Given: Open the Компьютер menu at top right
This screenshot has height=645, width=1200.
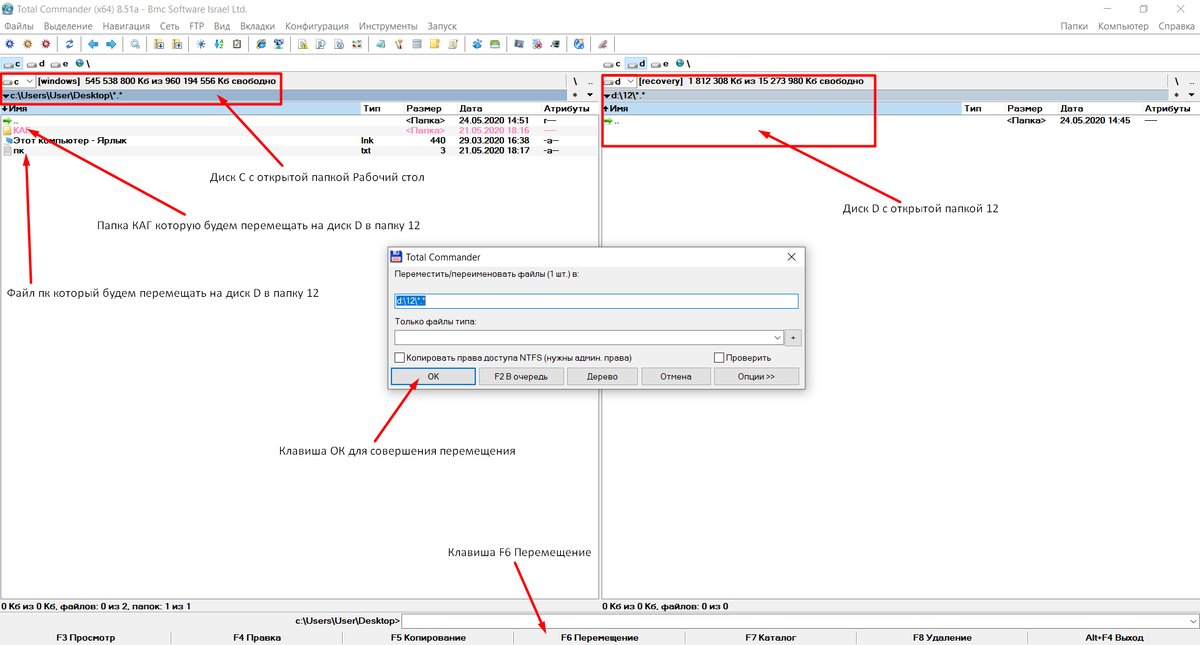Looking at the screenshot, I should point(1123,26).
